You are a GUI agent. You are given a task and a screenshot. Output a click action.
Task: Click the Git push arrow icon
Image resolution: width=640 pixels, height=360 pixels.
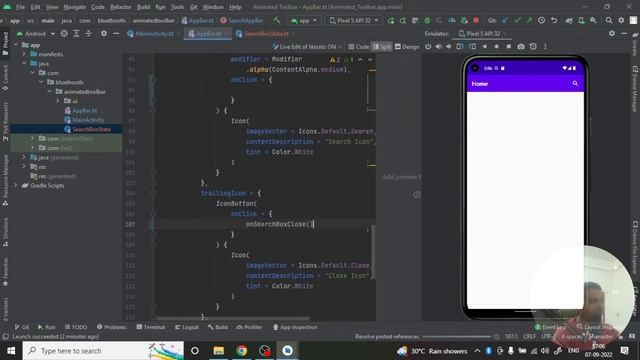[529, 20]
